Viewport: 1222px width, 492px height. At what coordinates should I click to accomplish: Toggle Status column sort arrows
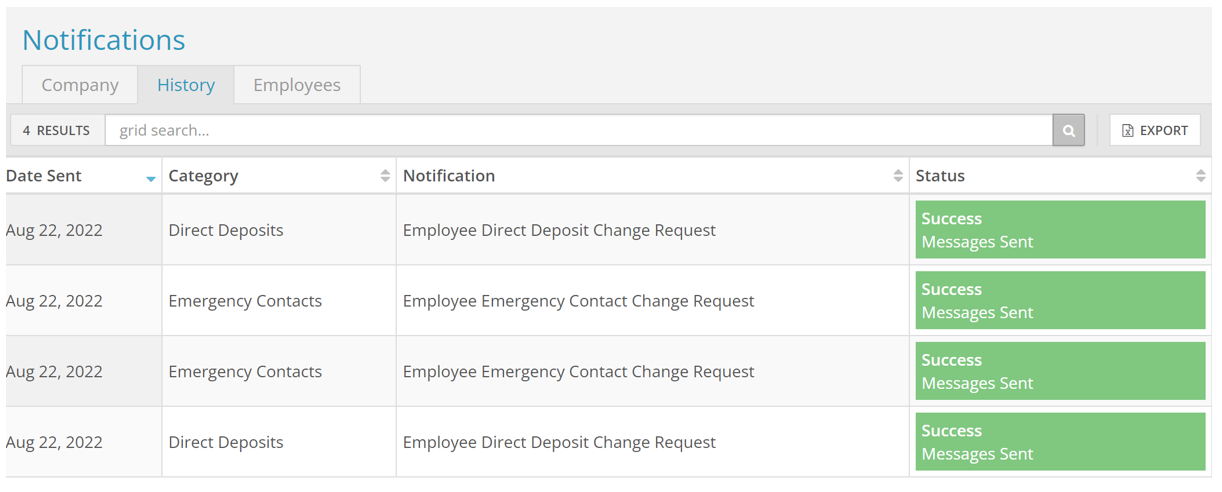point(1200,176)
